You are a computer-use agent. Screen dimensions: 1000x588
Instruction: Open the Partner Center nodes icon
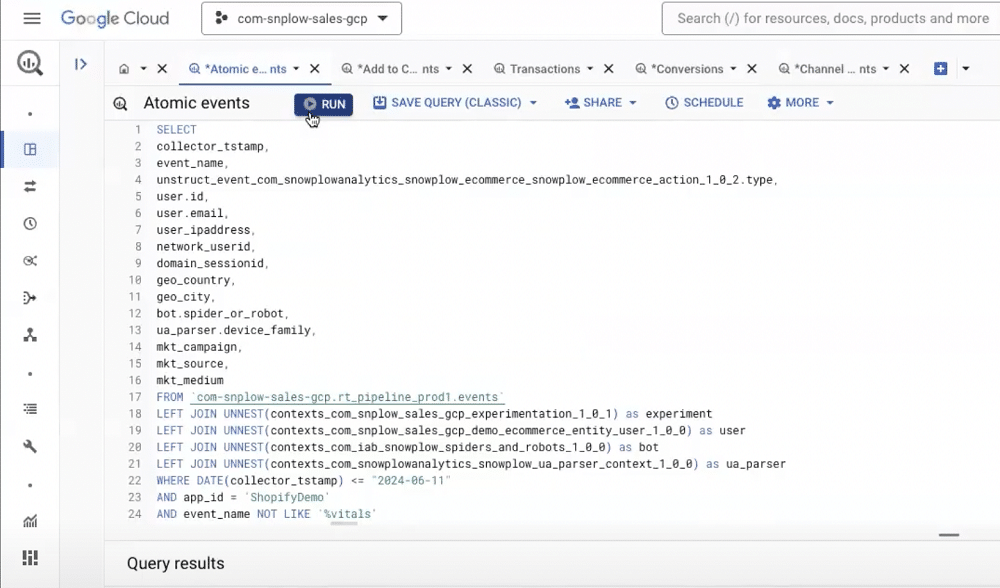[30, 335]
